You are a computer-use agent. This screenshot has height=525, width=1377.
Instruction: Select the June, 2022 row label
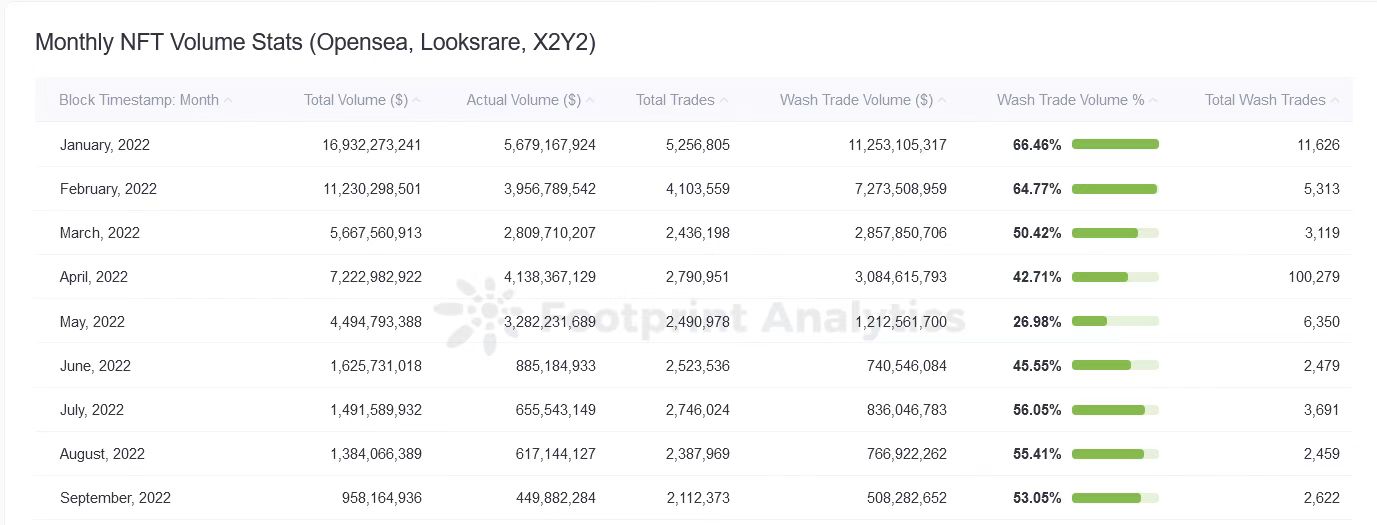click(x=95, y=366)
